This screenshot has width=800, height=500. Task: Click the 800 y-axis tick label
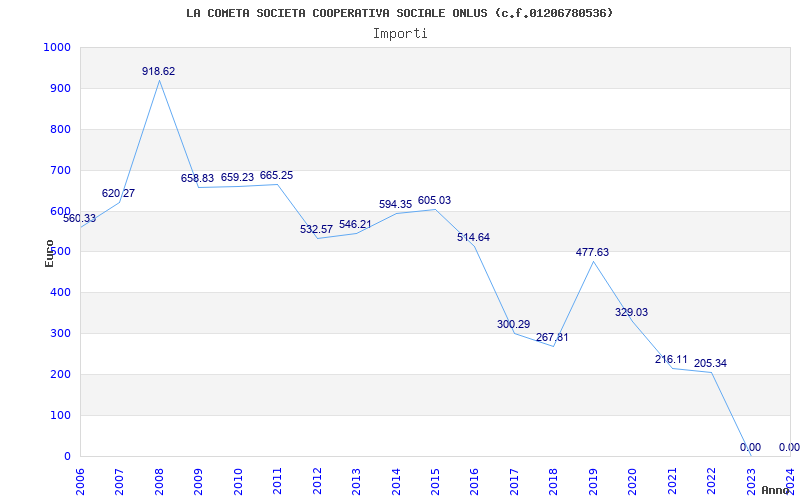[x=60, y=129]
